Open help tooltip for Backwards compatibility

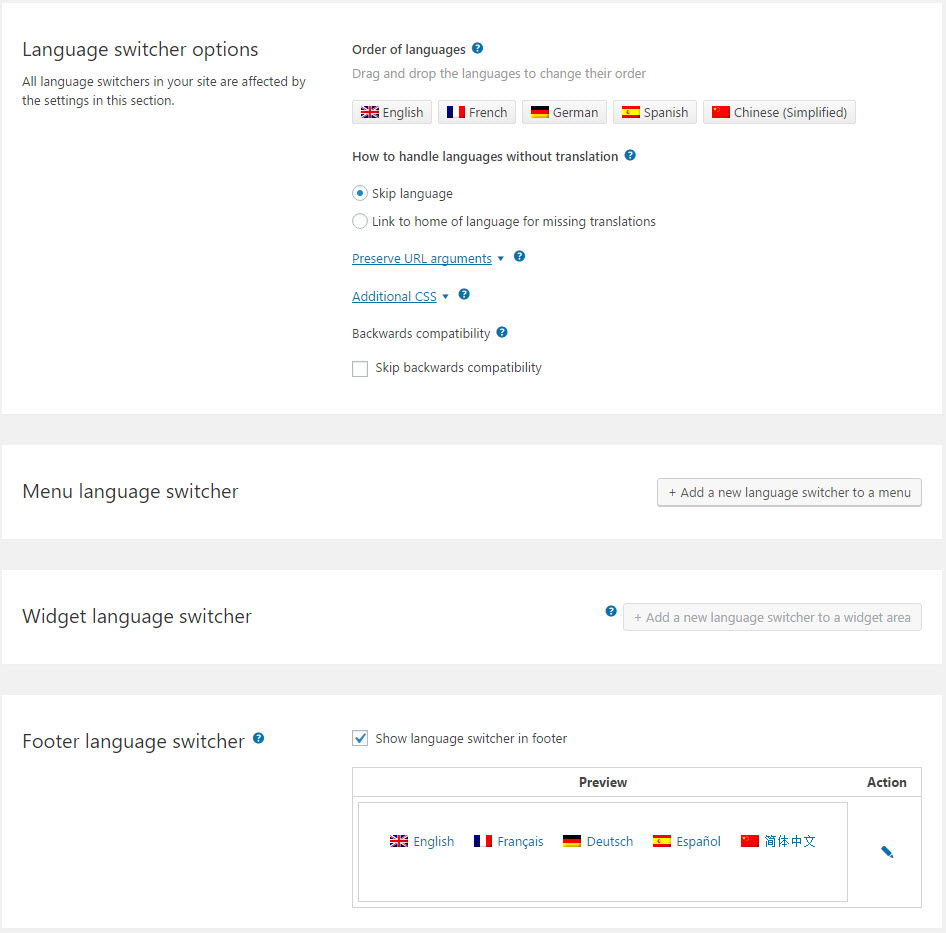[501, 332]
